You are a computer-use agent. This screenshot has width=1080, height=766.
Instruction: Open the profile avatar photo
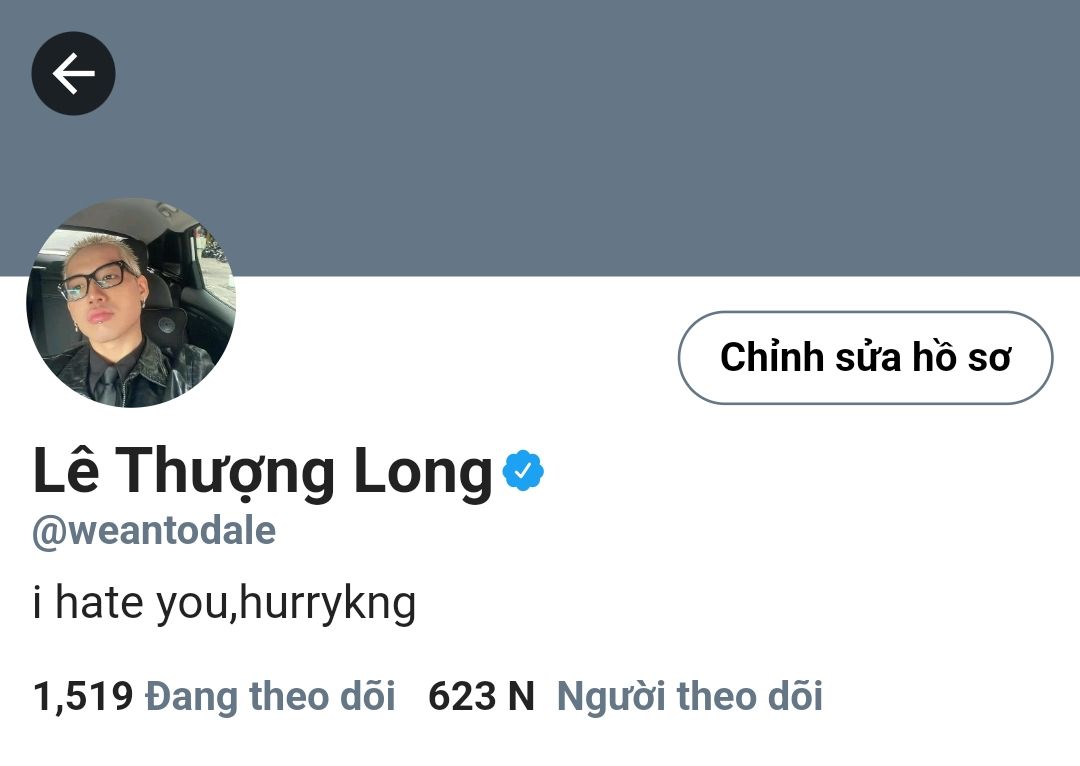coord(131,302)
